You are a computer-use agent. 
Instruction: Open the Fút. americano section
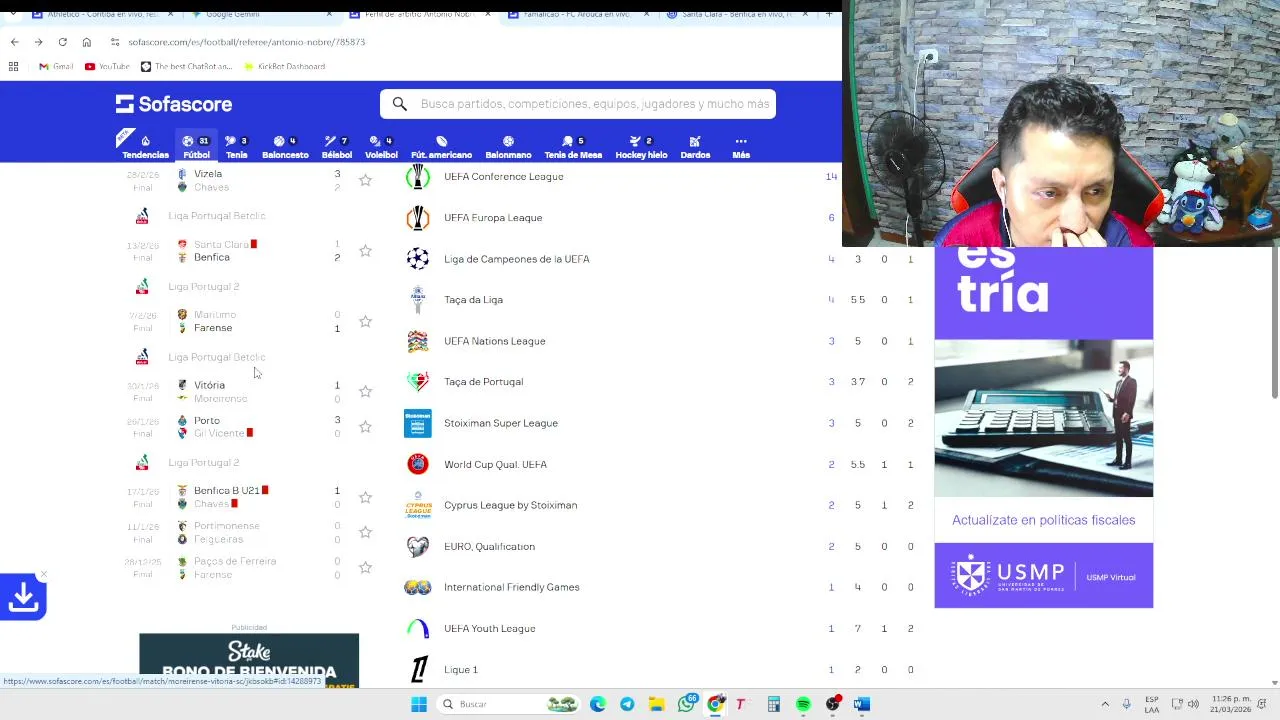click(441, 147)
